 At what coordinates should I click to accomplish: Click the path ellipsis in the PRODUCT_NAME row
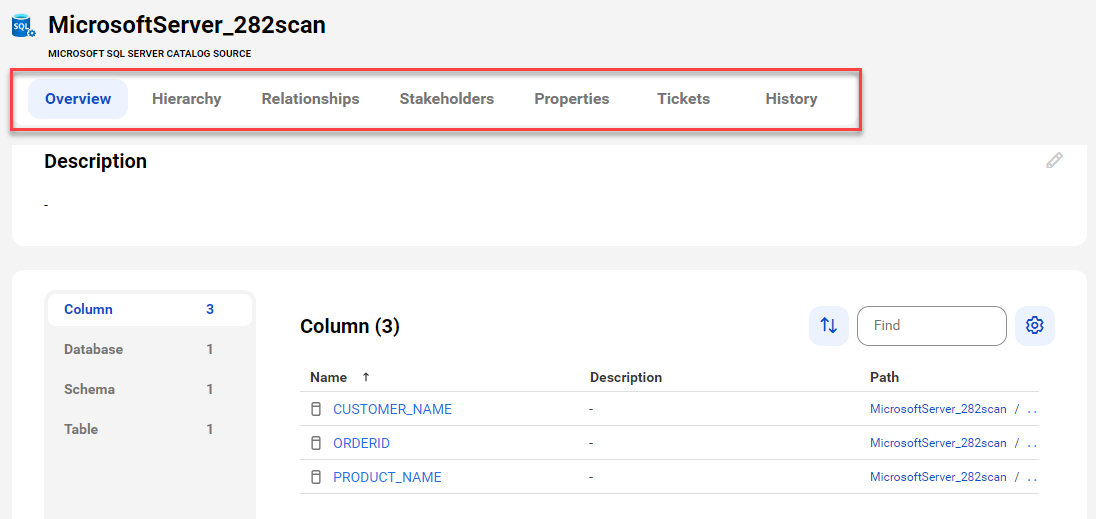(x=1031, y=477)
